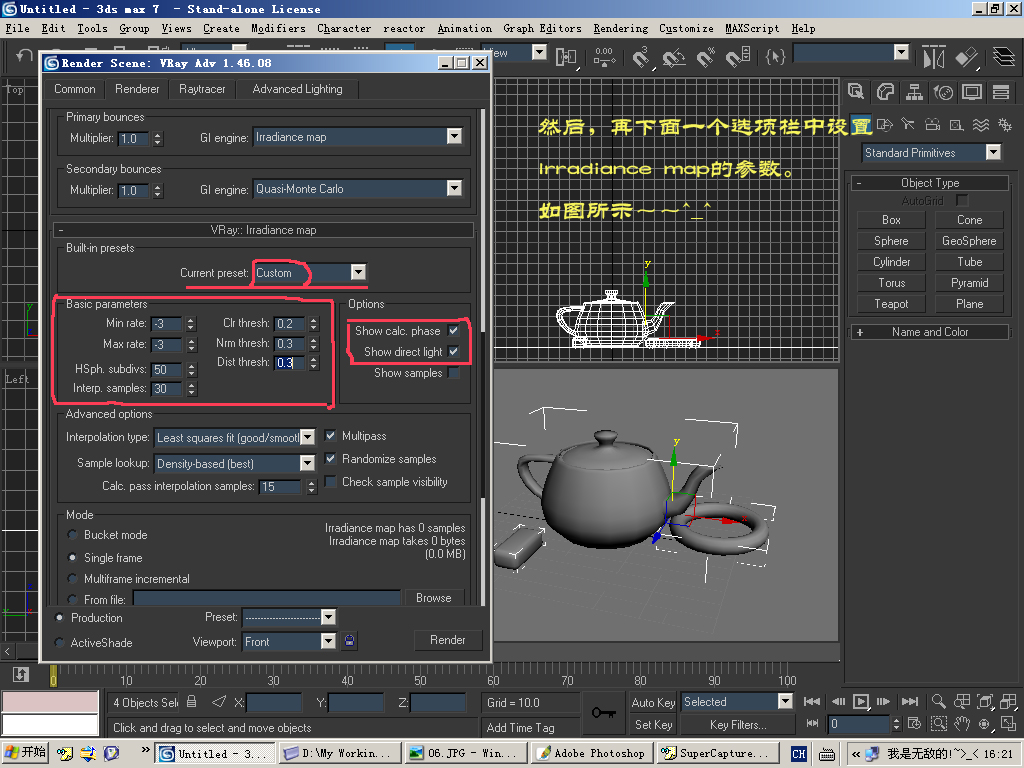Open Key Filters dialog
Viewport: 1024px width, 768px height.
[x=738, y=724]
